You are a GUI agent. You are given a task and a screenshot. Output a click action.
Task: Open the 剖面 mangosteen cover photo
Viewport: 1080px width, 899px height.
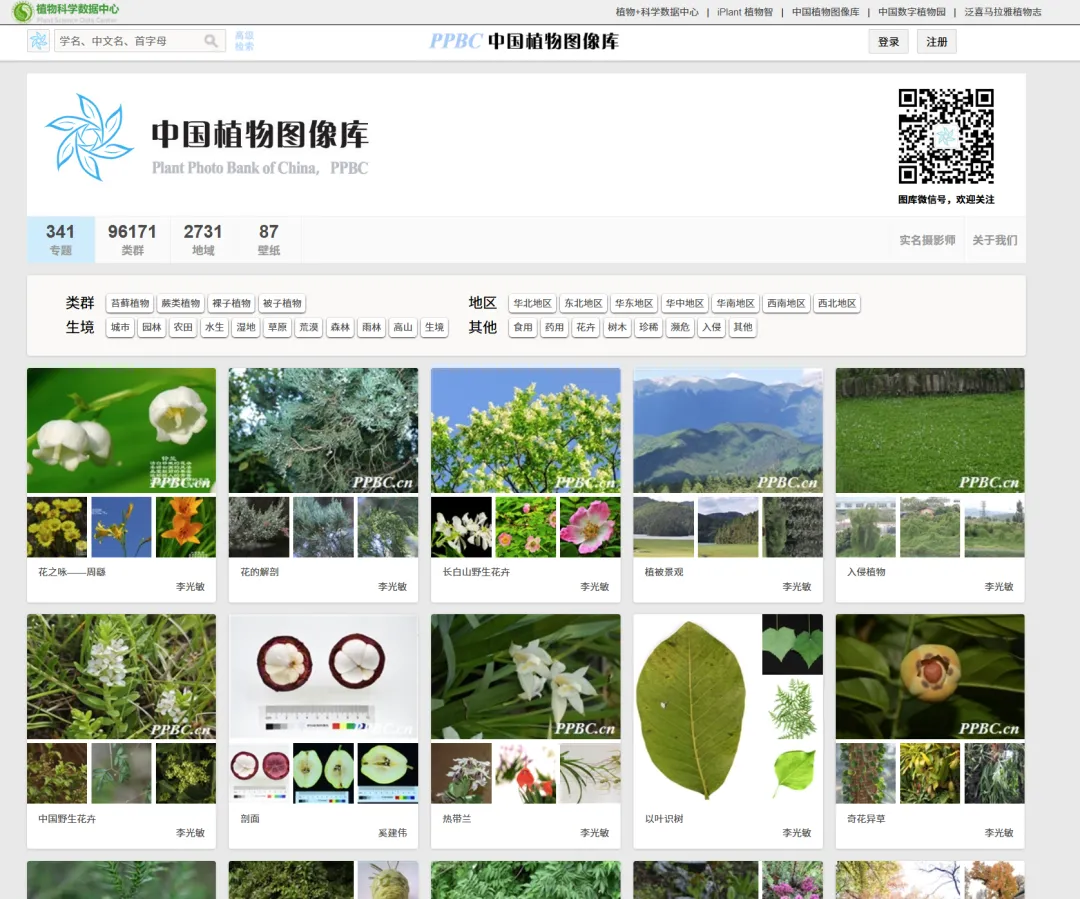(323, 676)
